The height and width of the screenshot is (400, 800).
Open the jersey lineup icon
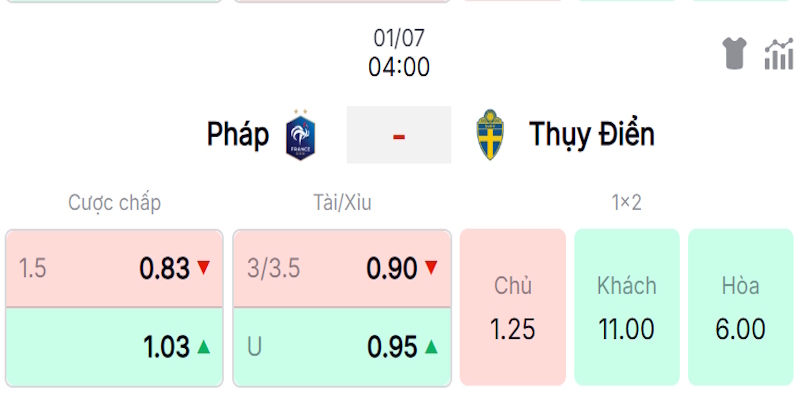coord(734,53)
